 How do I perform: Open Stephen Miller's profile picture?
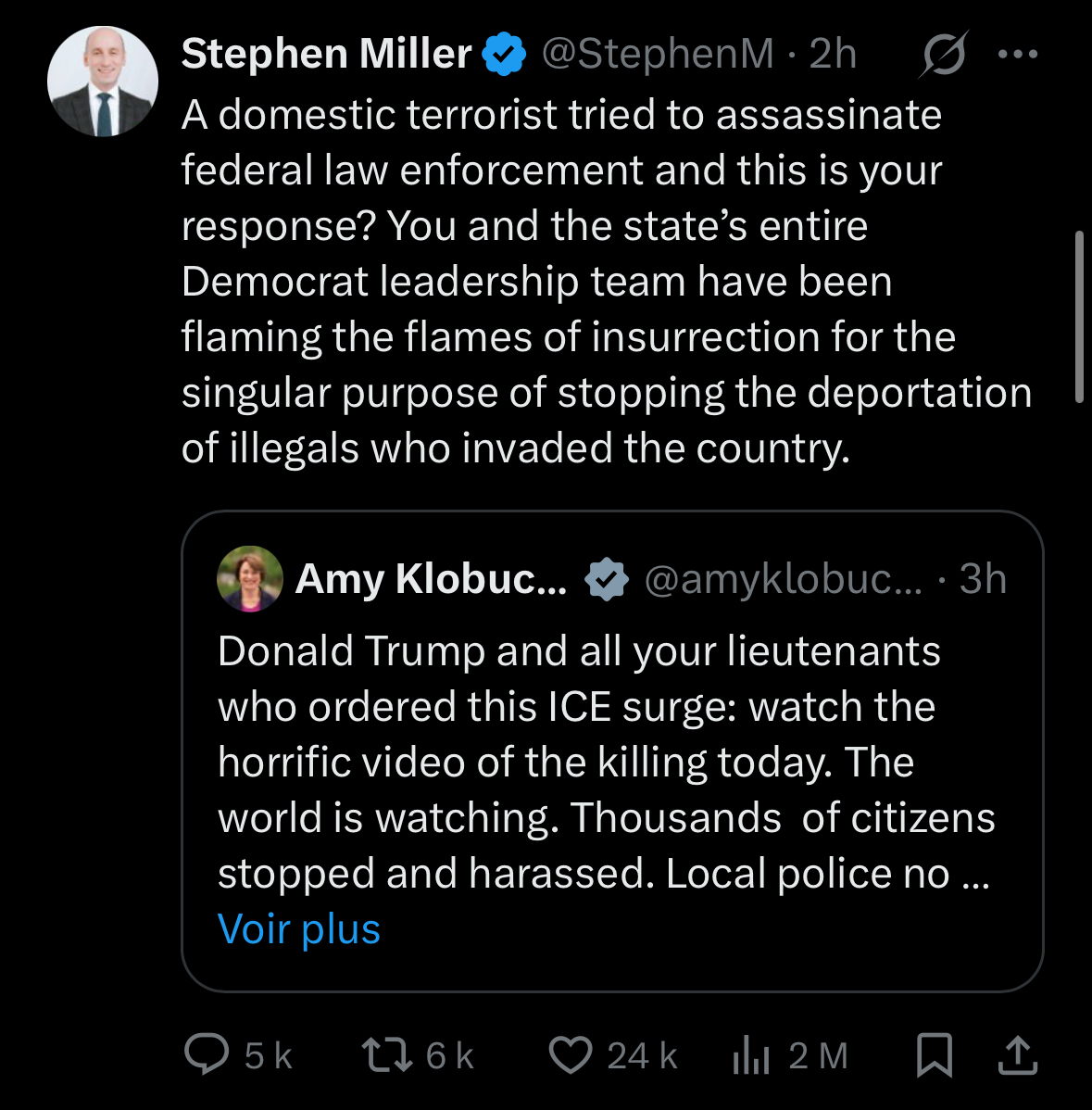tap(103, 82)
